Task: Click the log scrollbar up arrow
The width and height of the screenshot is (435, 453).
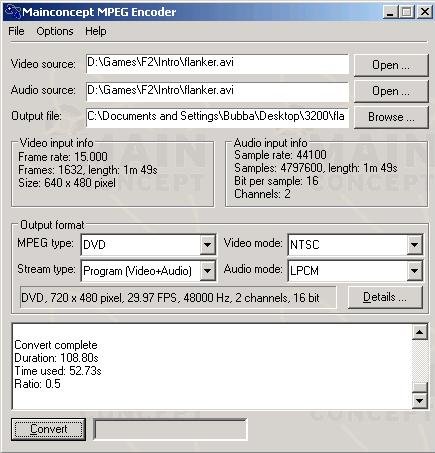Action: tap(419, 332)
